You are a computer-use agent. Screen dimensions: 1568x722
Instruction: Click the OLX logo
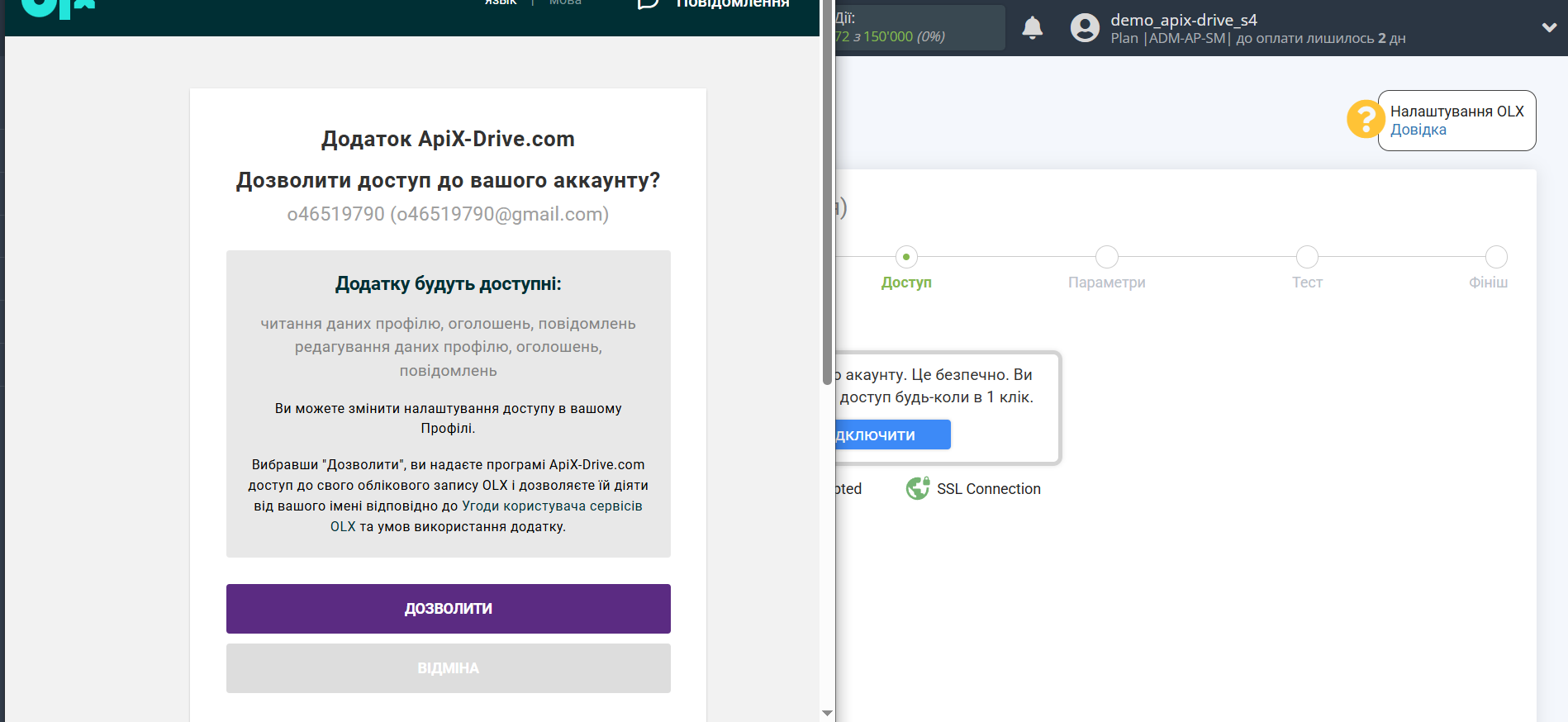tap(58, 8)
